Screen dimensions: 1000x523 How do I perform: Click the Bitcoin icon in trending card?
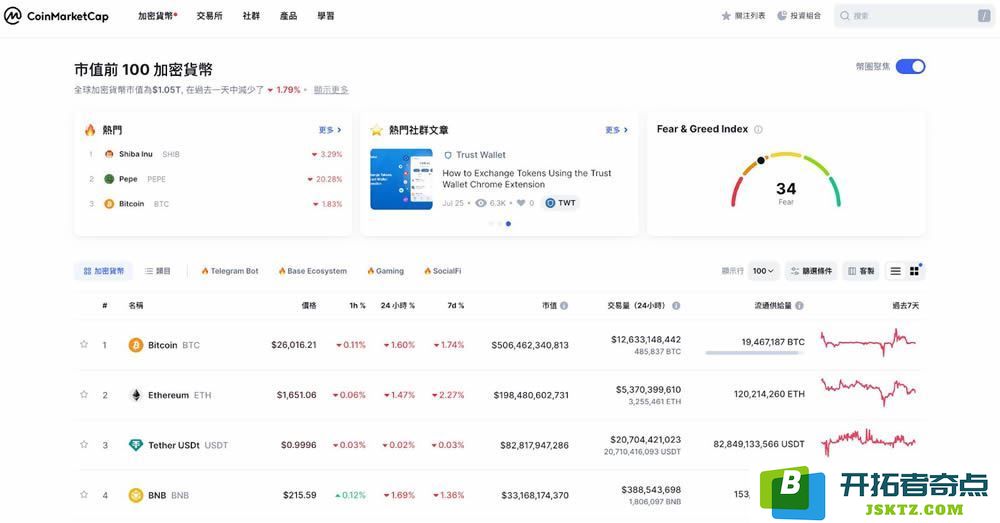click(x=109, y=204)
